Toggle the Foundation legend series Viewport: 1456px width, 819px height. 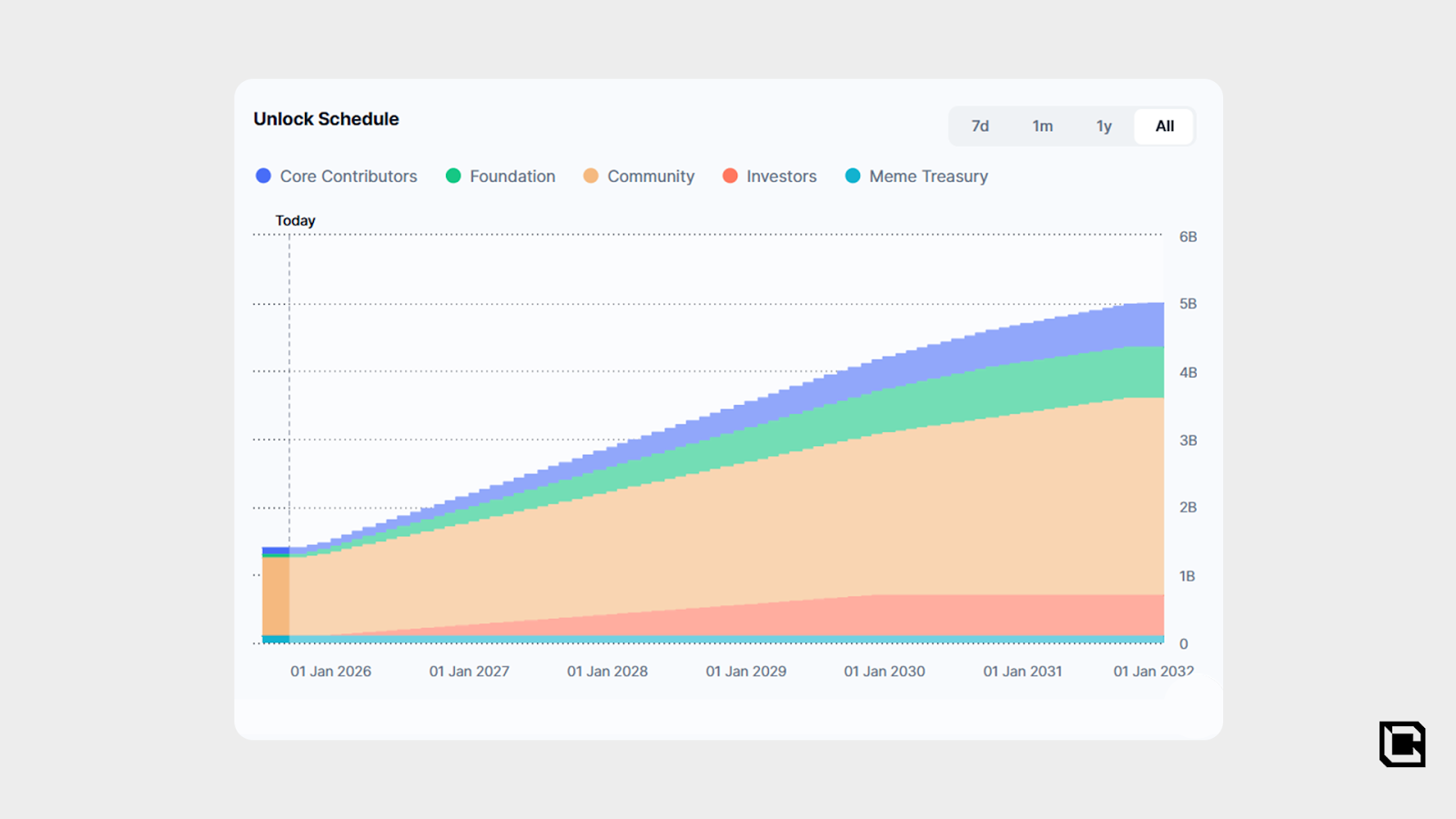[x=511, y=177]
